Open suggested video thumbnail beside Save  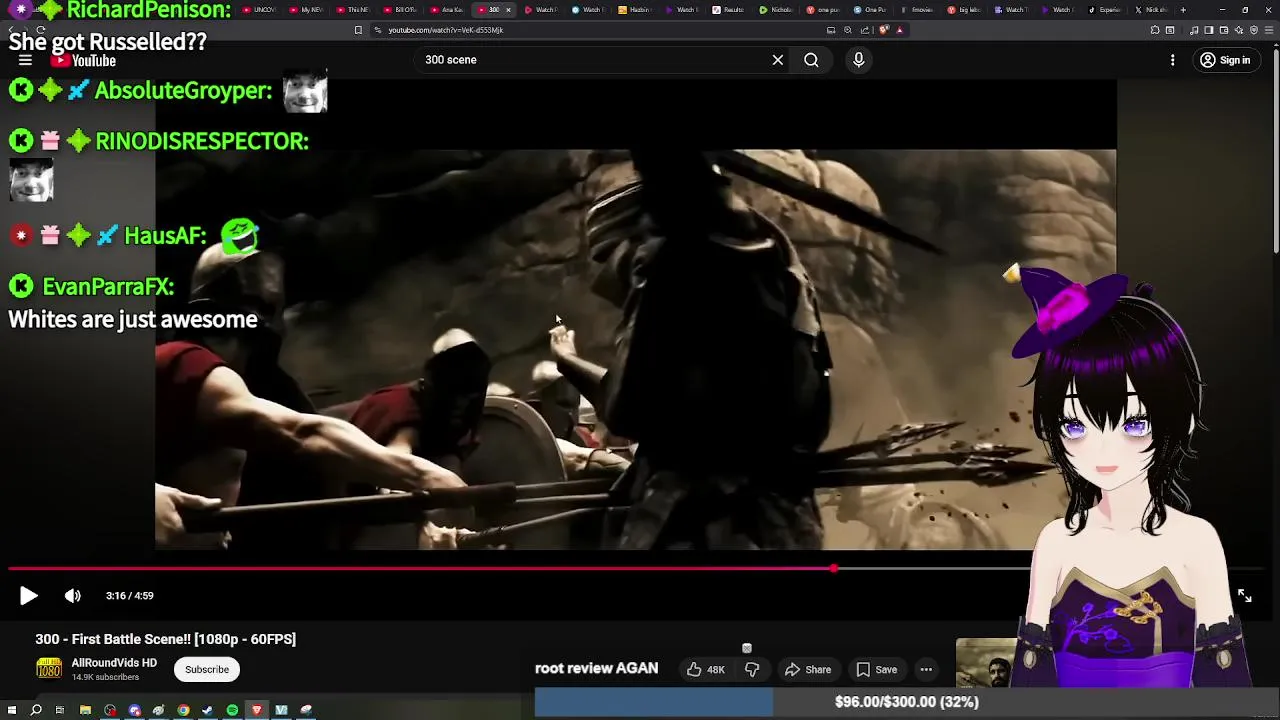pyautogui.click(x=988, y=663)
